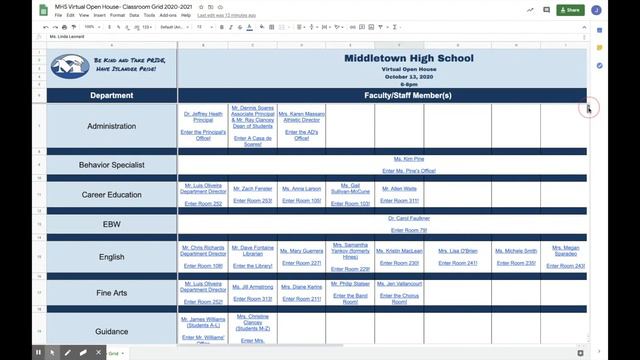Image resolution: width=640 pixels, height=360 pixels.
Task: Open Calendar in side panel
Action: 599,30
